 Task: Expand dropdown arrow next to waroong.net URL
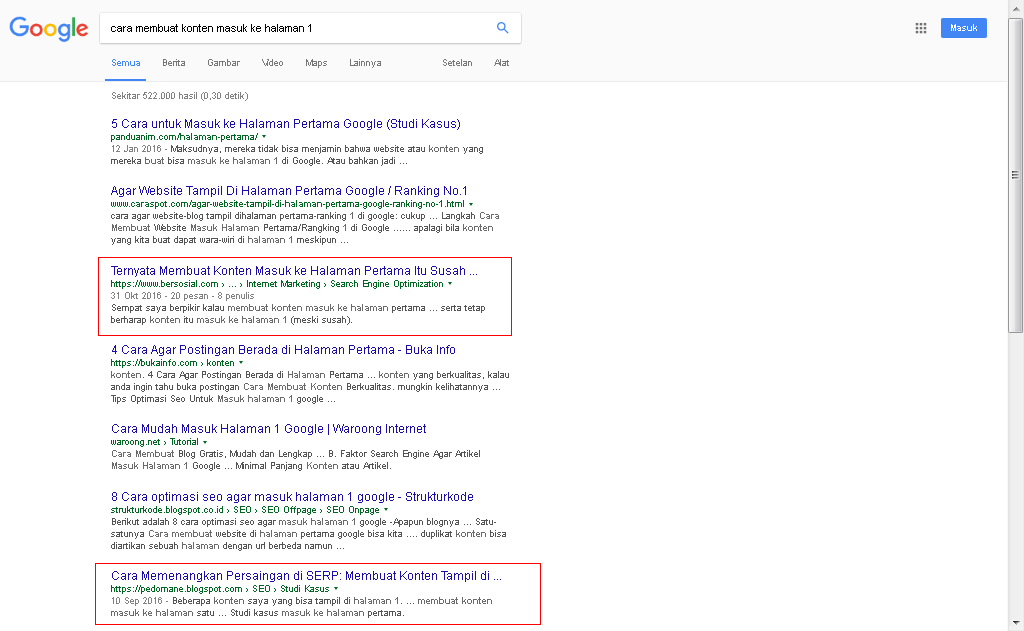(x=205, y=442)
